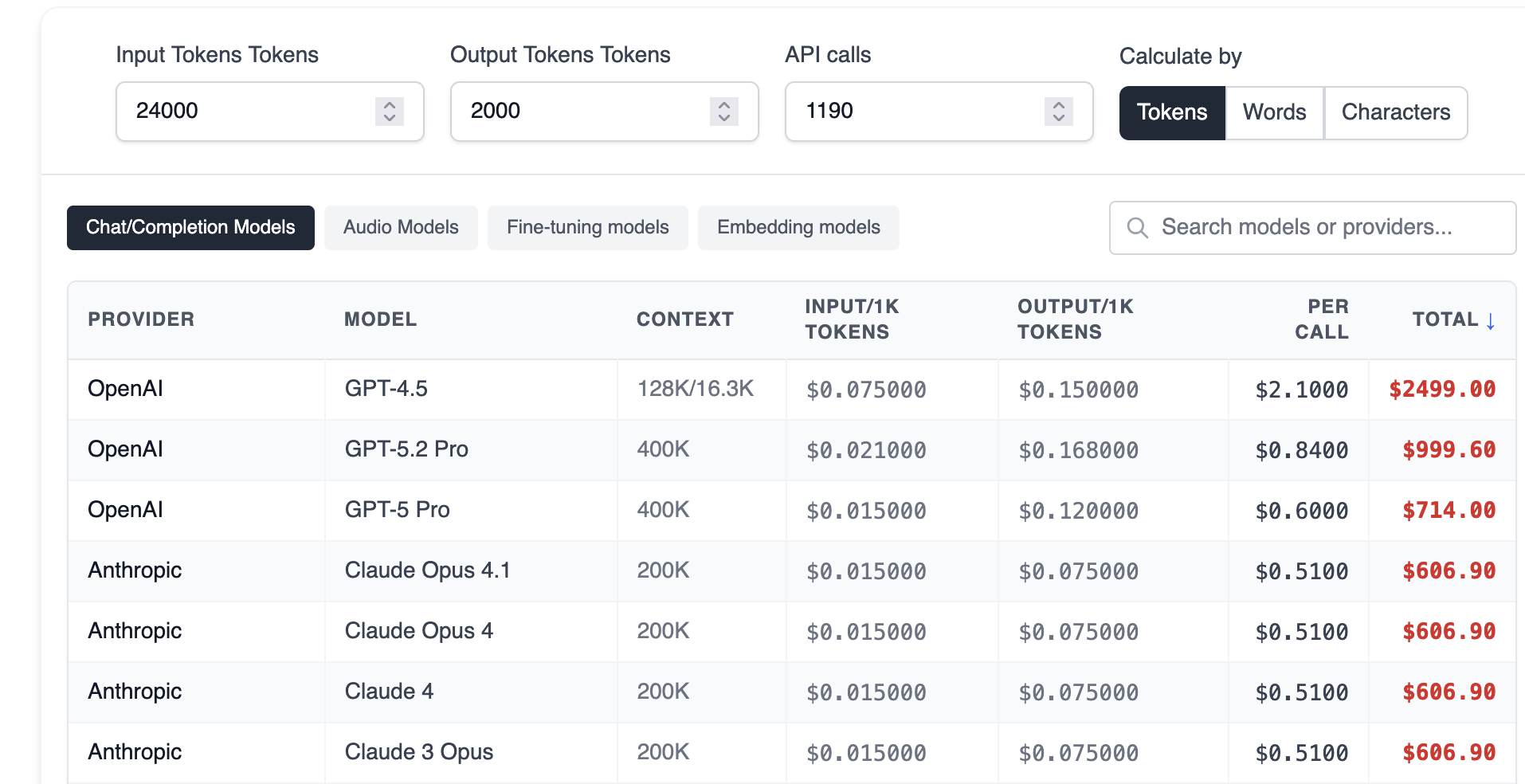The width and height of the screenshot is (1525, 784).
Task: Select Tokens calculation mode
Action: [1171, 112]
